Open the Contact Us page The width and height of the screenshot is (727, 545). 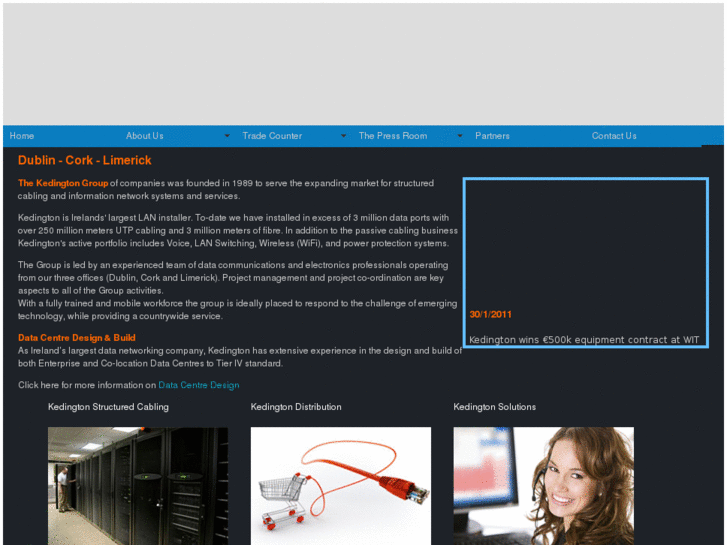pyautogui.click(x=614, y=136)
